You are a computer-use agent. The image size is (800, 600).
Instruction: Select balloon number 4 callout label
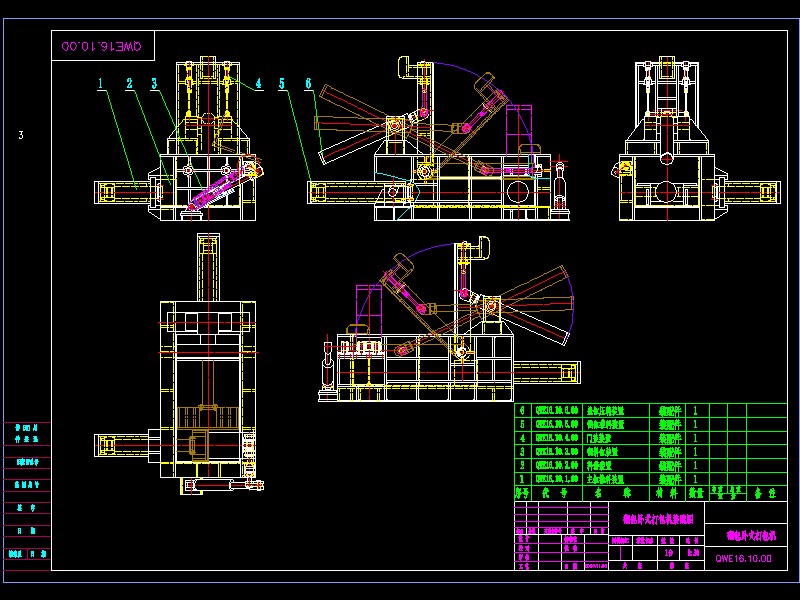(259, 83)
